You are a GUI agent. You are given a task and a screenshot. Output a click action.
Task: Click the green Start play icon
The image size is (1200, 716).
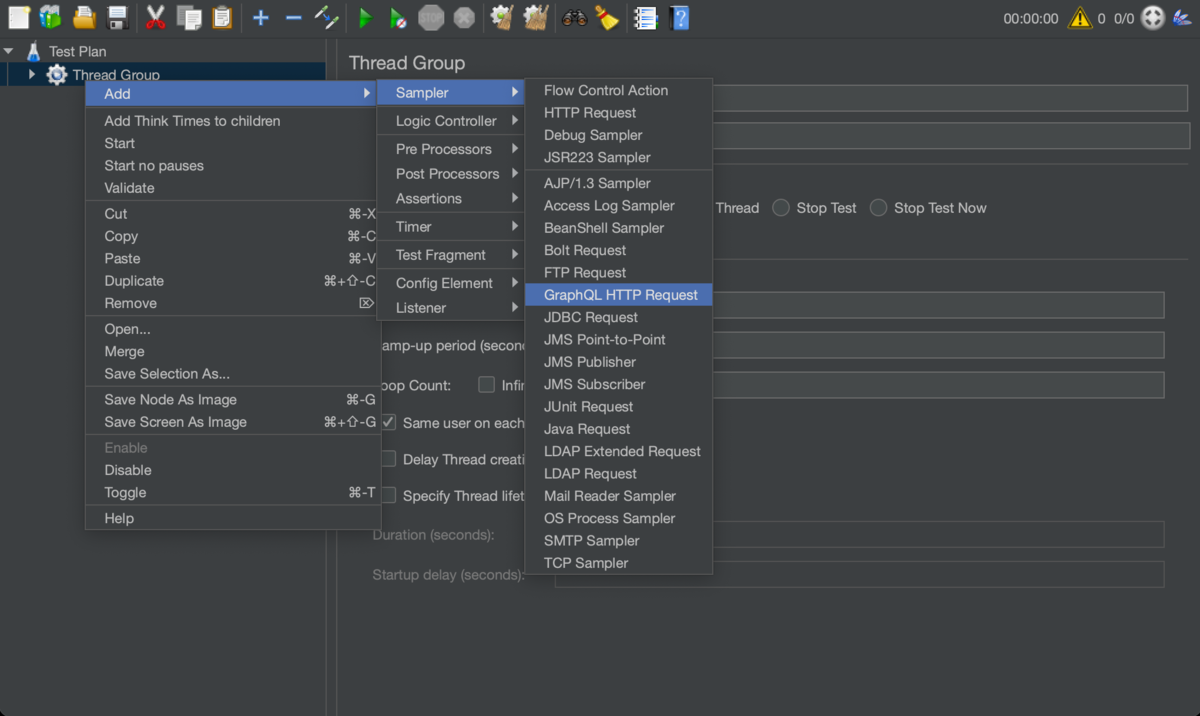365,17
